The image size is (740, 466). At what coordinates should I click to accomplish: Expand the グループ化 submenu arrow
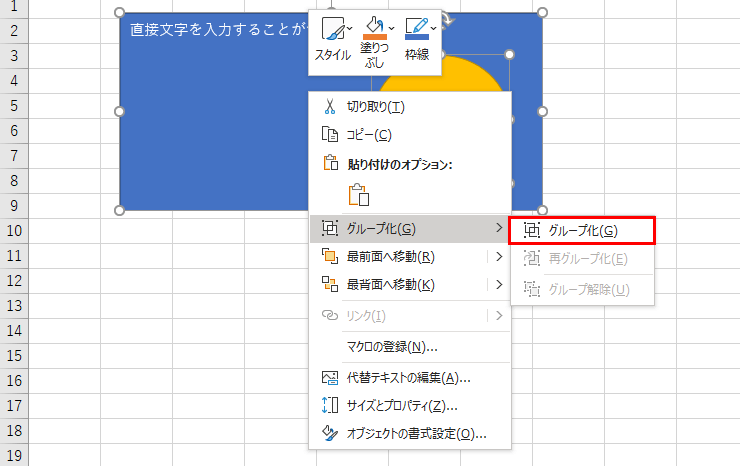tap(499, 228)
